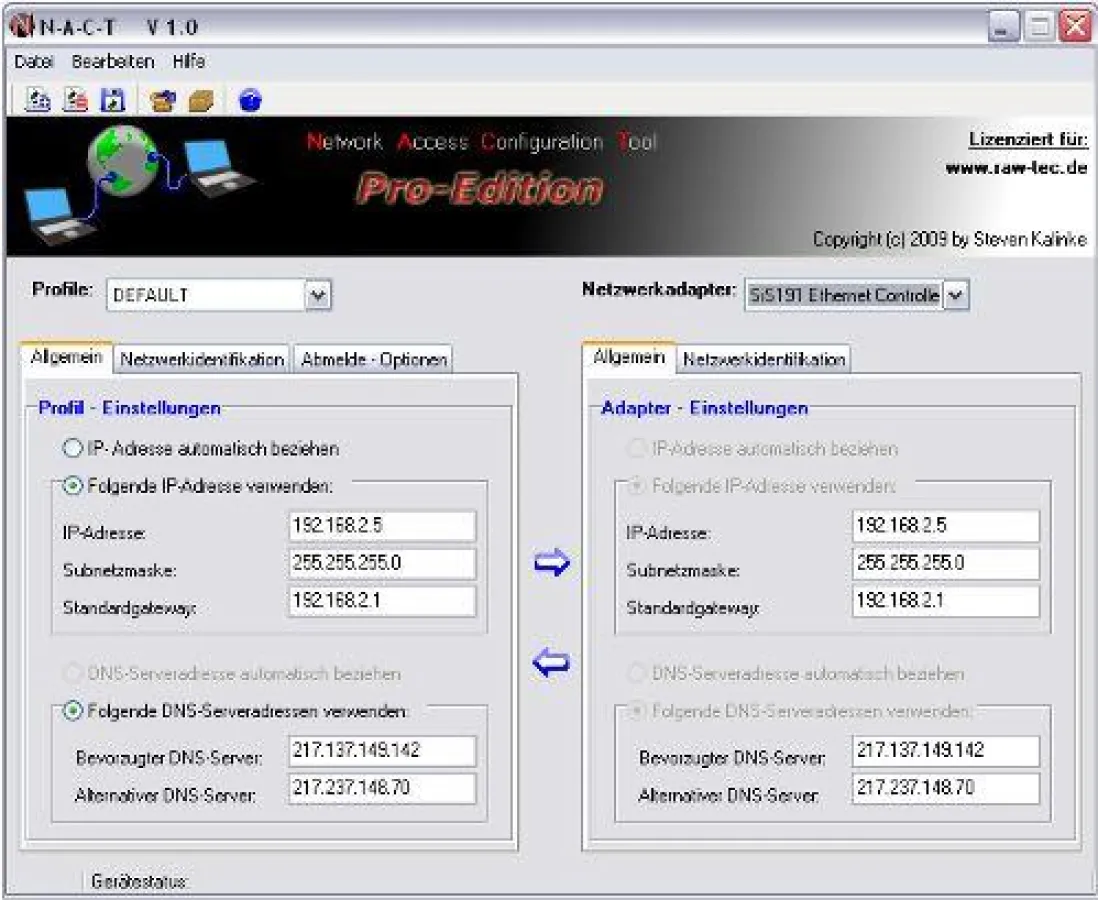Click the www.saw-tec.de link in banner

(x=1016, y=168)
